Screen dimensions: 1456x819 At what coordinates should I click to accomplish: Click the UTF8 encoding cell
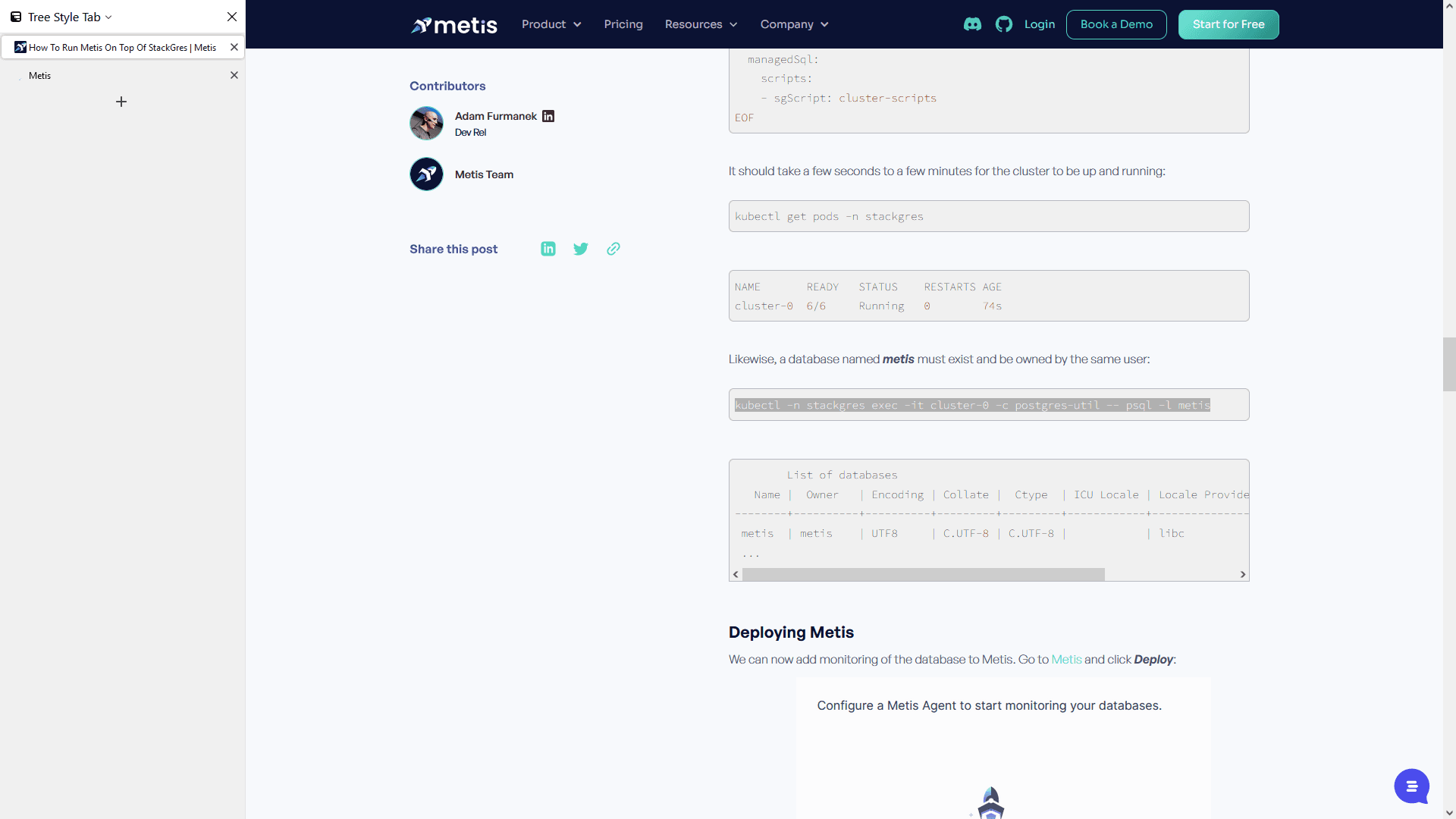tap(884, 534)
